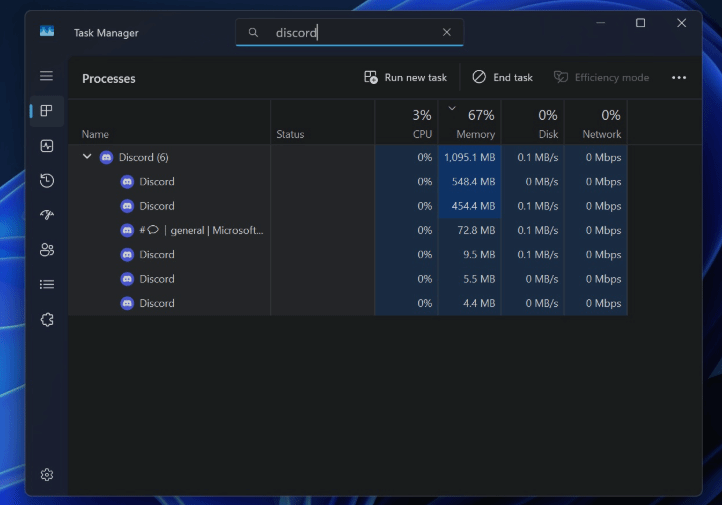
Task: Collapse the Discord (6) group
Action: [x=87, y=157]
